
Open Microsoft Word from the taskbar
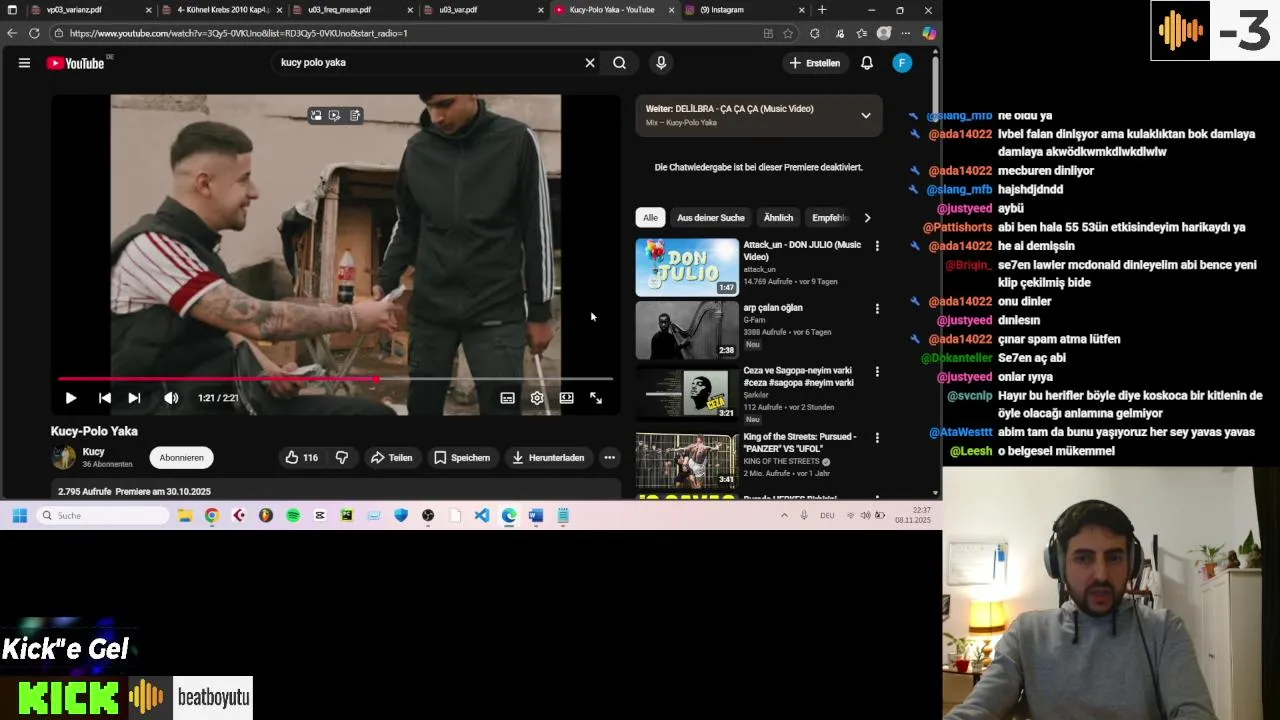[x=535, y=515]
